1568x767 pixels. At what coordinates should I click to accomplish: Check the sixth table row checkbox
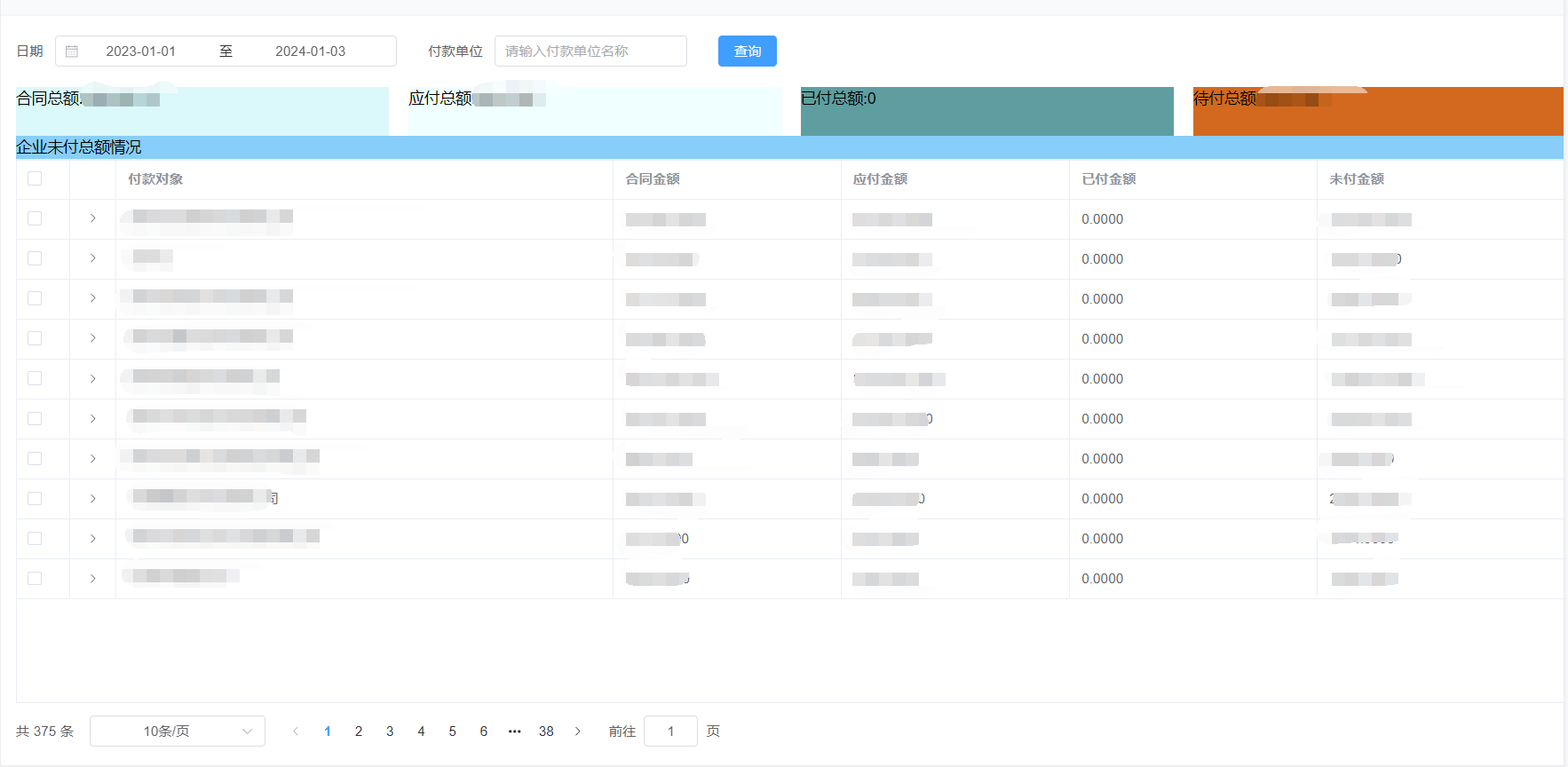coord(35,418)
